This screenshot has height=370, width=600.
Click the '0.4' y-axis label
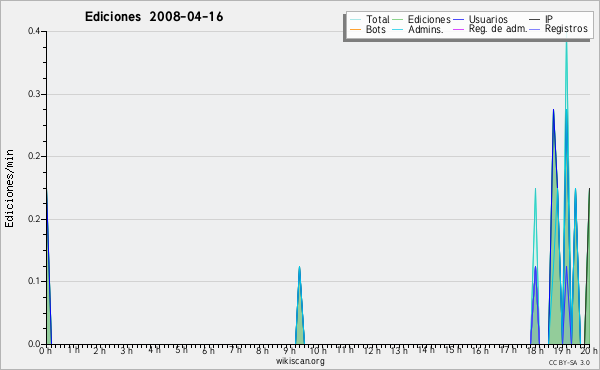tap(34, 31)
